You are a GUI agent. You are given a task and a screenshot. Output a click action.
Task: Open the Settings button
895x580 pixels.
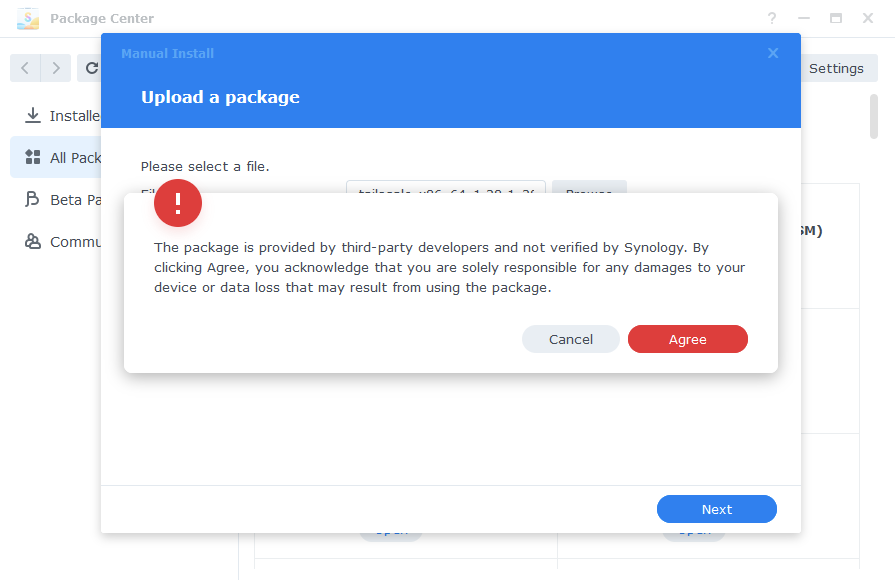(x=836, y=68)
